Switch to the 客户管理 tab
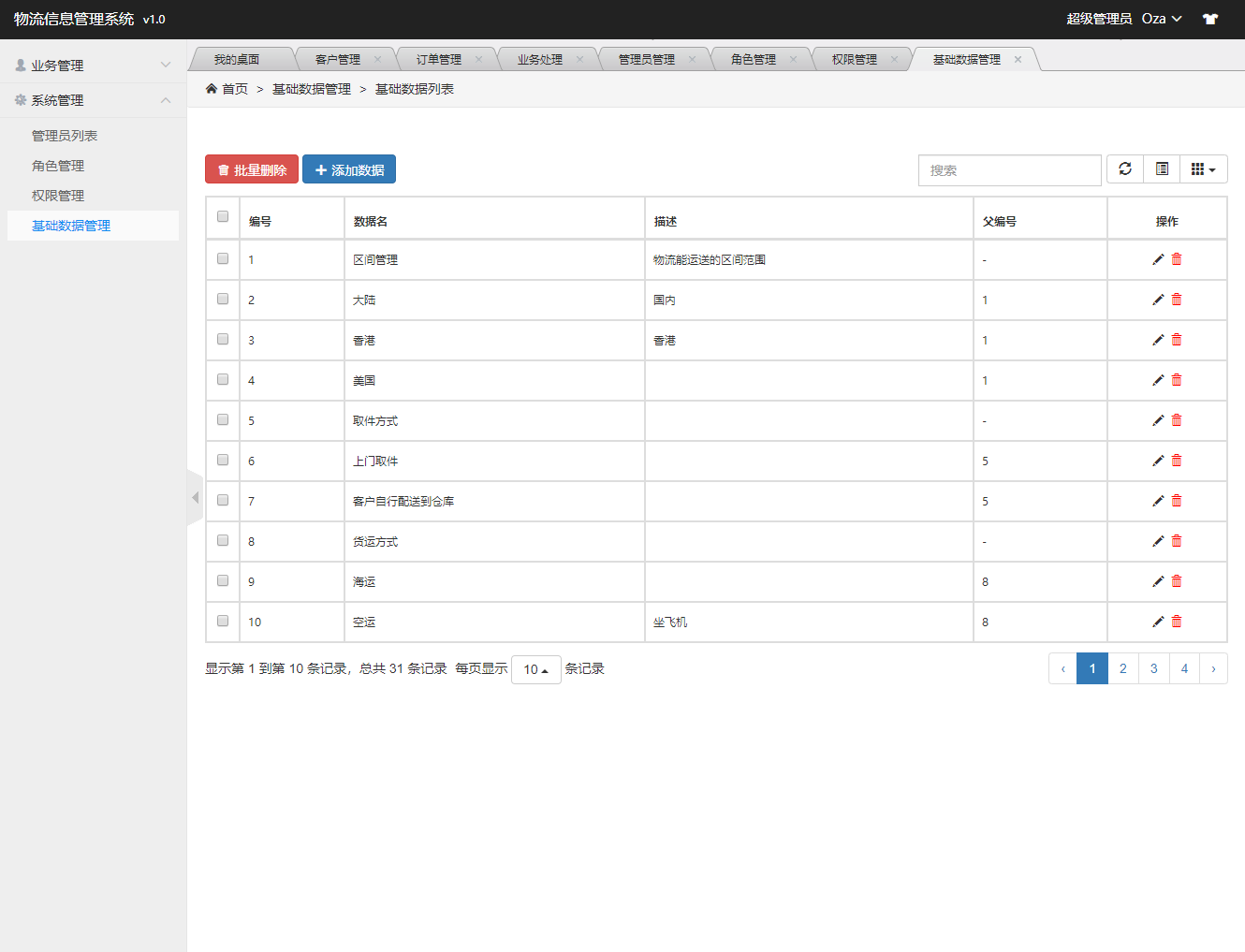Screen dimensions: 1245x952 tap(338, 59)
